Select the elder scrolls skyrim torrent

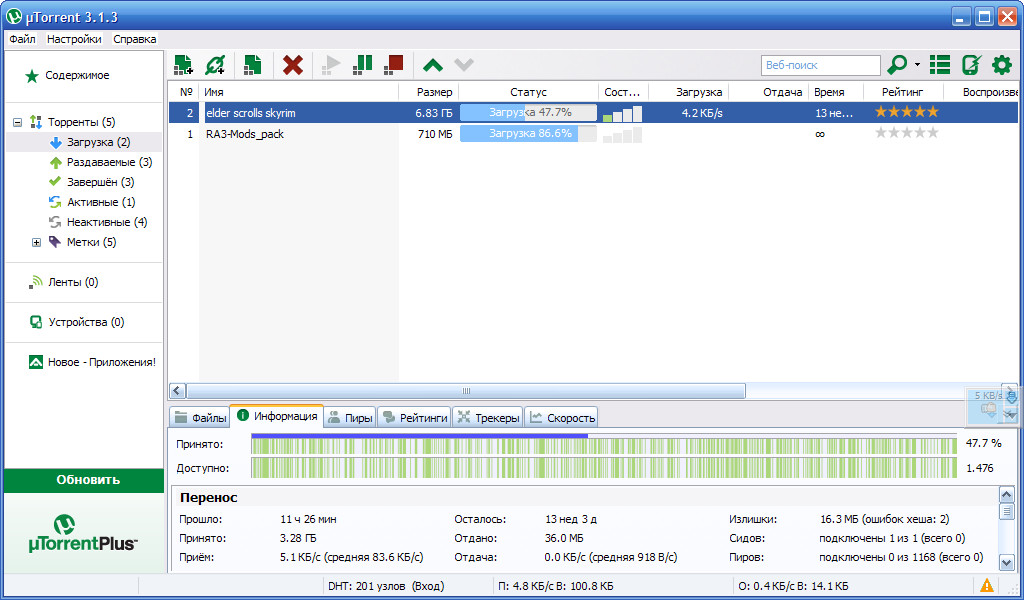click(593, 113)
